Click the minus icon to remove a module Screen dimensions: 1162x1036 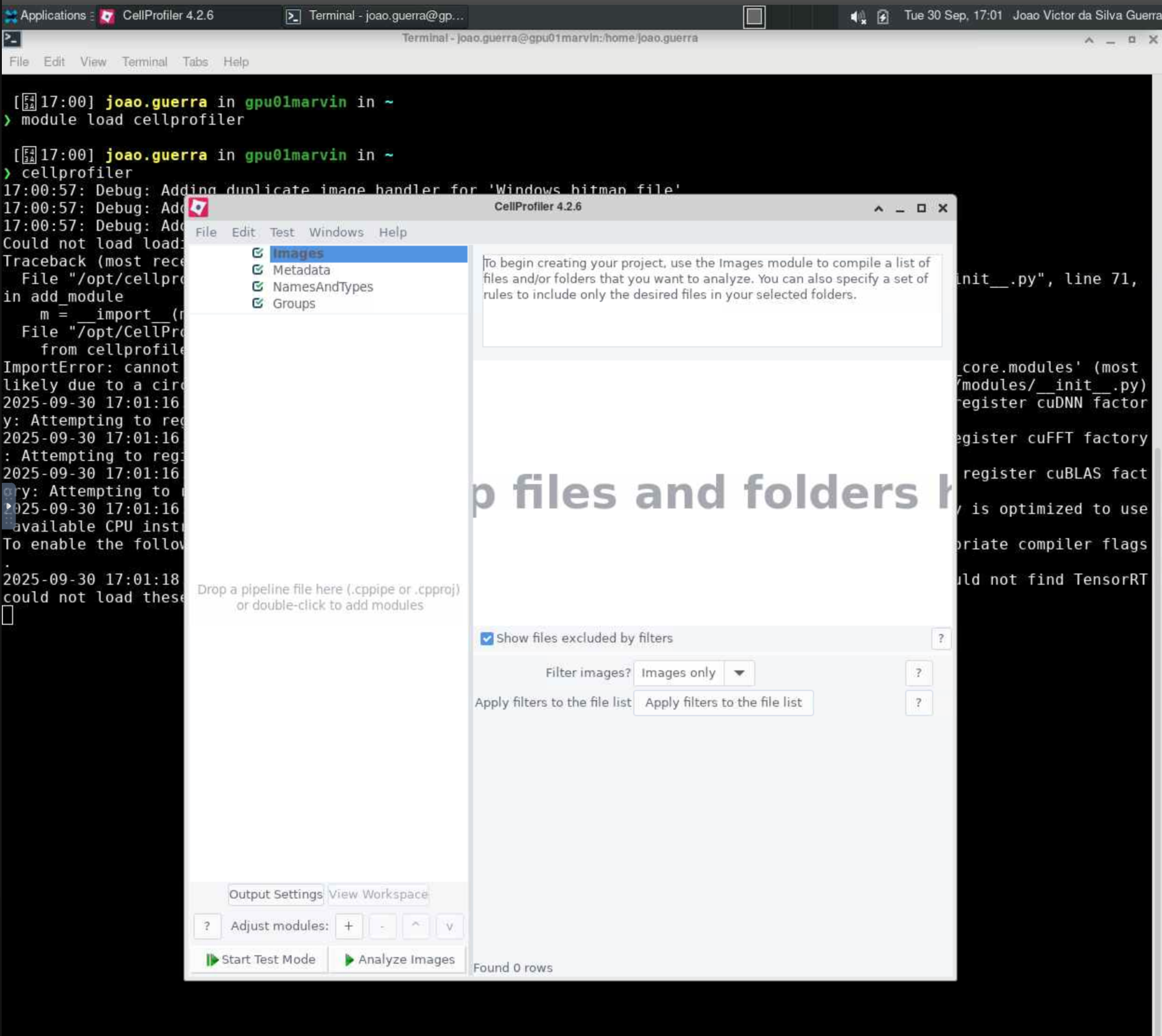pos(382,926)
